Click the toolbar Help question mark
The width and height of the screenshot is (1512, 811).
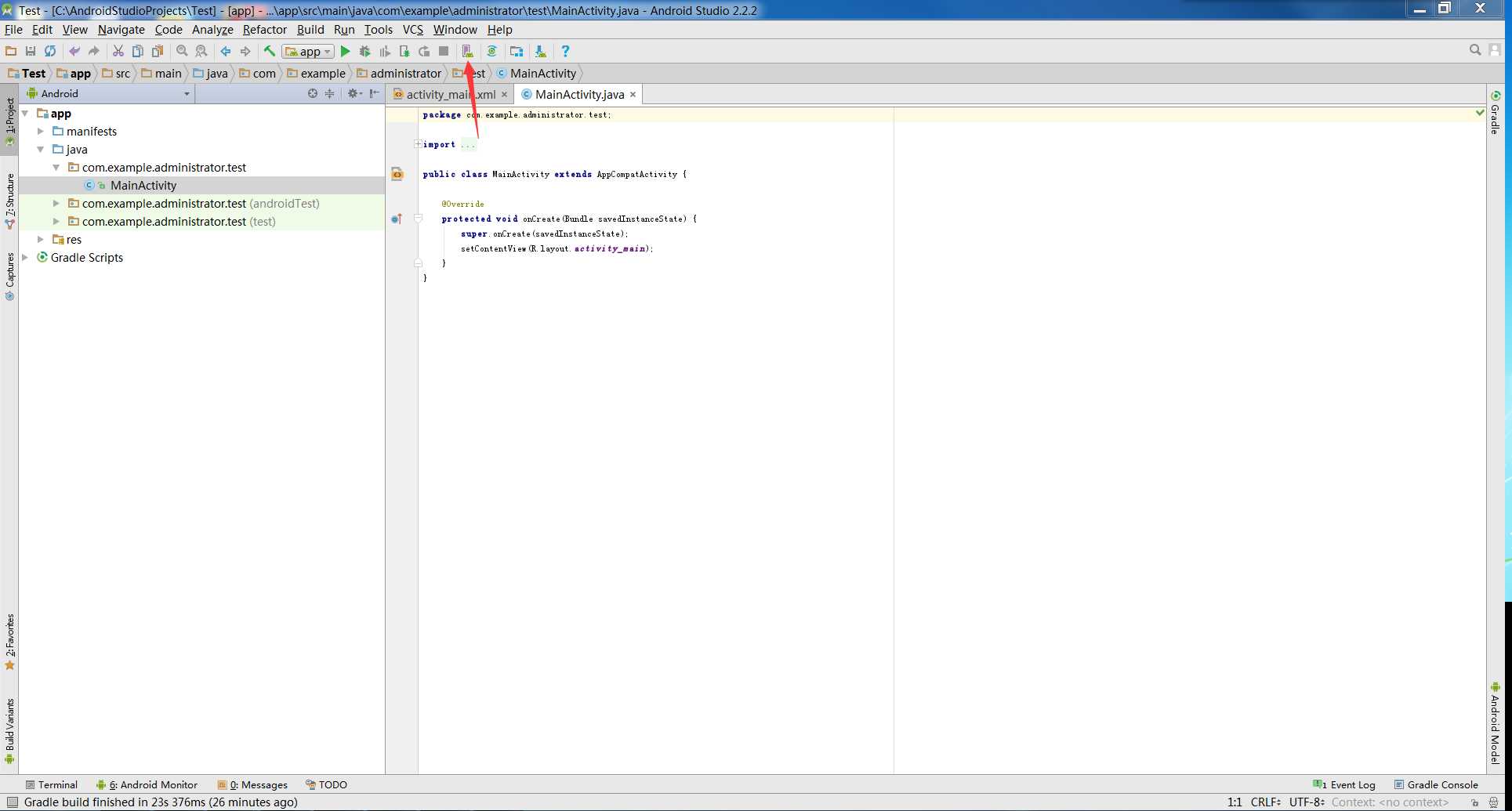565,52
